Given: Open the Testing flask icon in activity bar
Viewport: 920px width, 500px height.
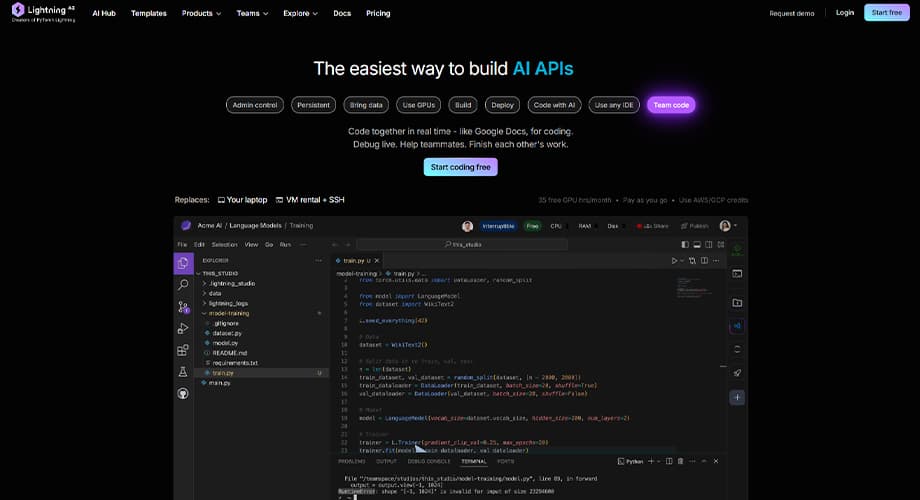Looking at the screenshot, I should click(x=183, y=371).
